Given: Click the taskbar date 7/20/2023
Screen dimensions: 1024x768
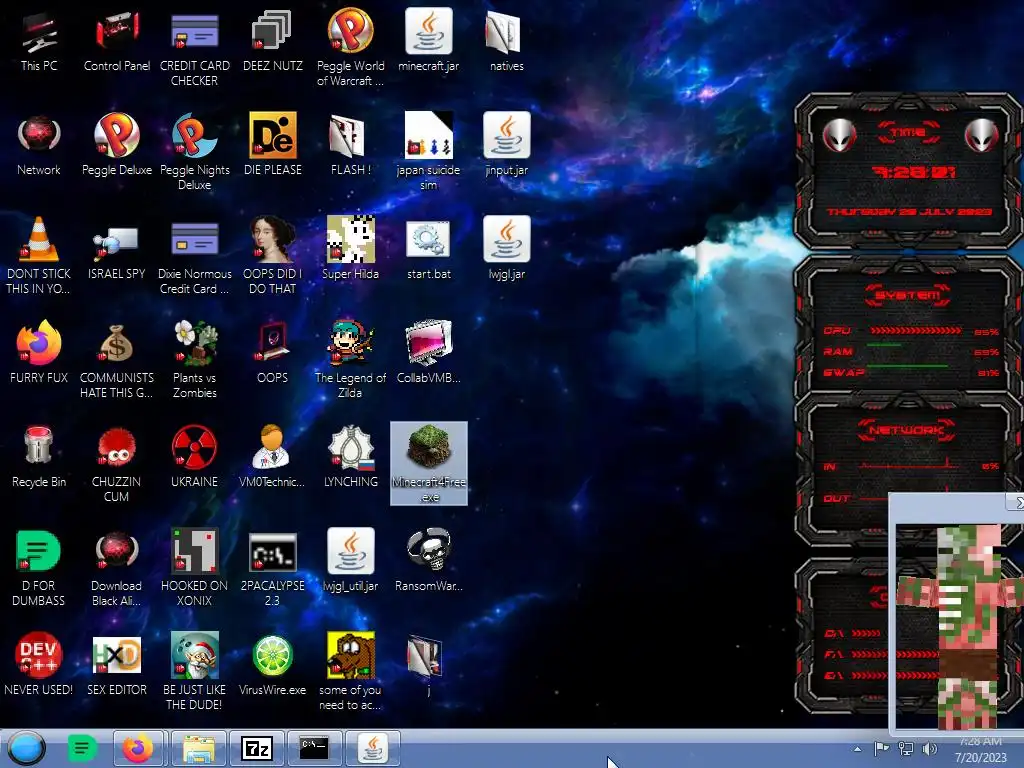Looking at the screenshot, I should [x=980, y=758].
